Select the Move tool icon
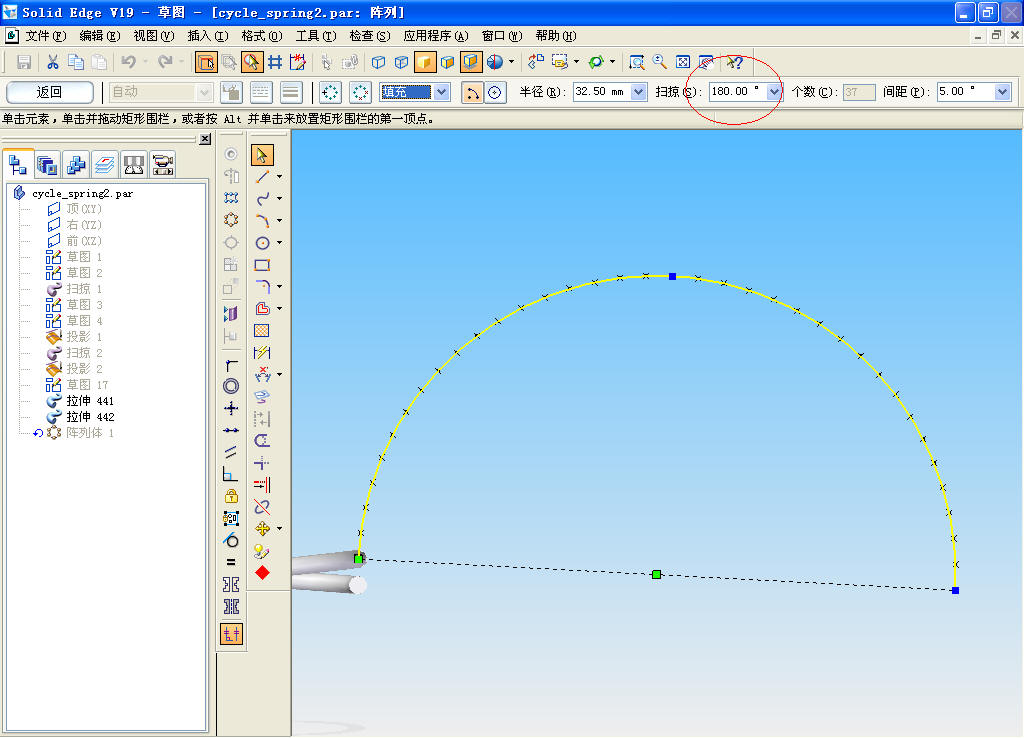This screenshot has width=1024, height=738. tap(262, 528)
